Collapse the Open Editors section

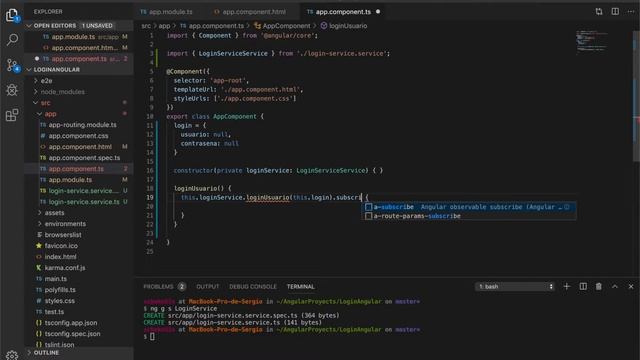click(79, 25)
